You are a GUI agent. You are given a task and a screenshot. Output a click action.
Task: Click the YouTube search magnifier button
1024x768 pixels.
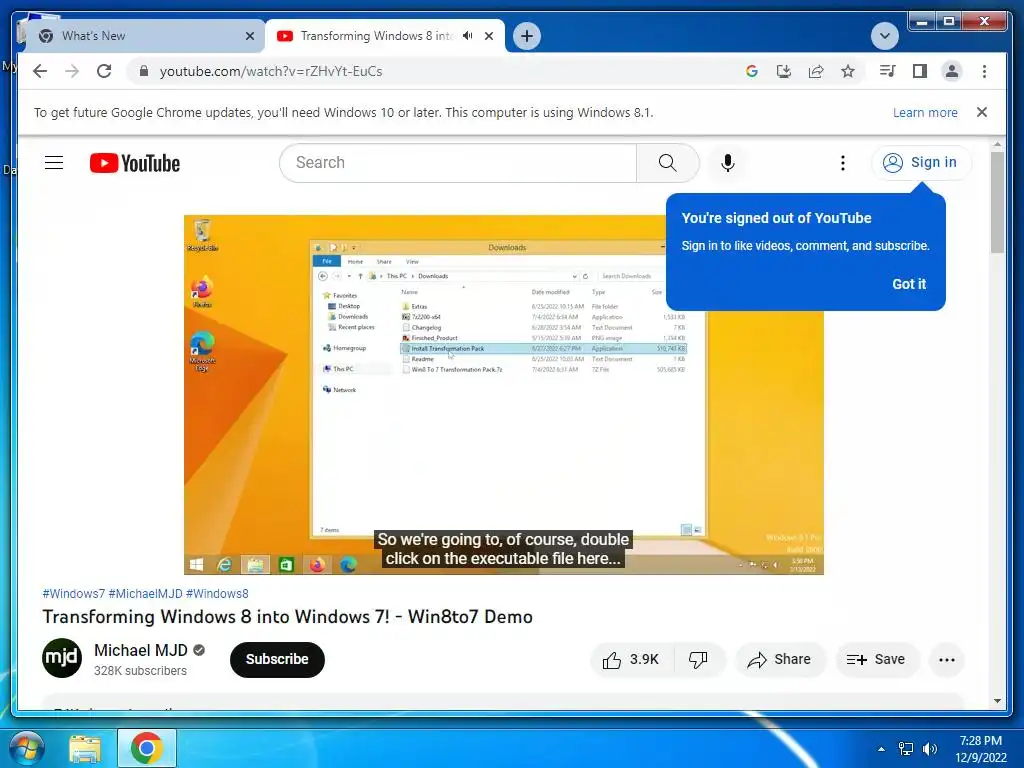point(667,163)
